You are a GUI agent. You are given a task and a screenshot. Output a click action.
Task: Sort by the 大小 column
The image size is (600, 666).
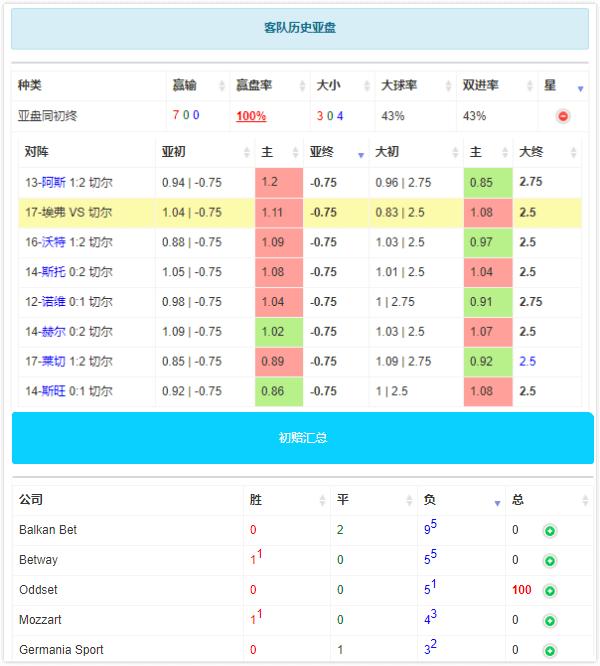(x=343, y=85)
